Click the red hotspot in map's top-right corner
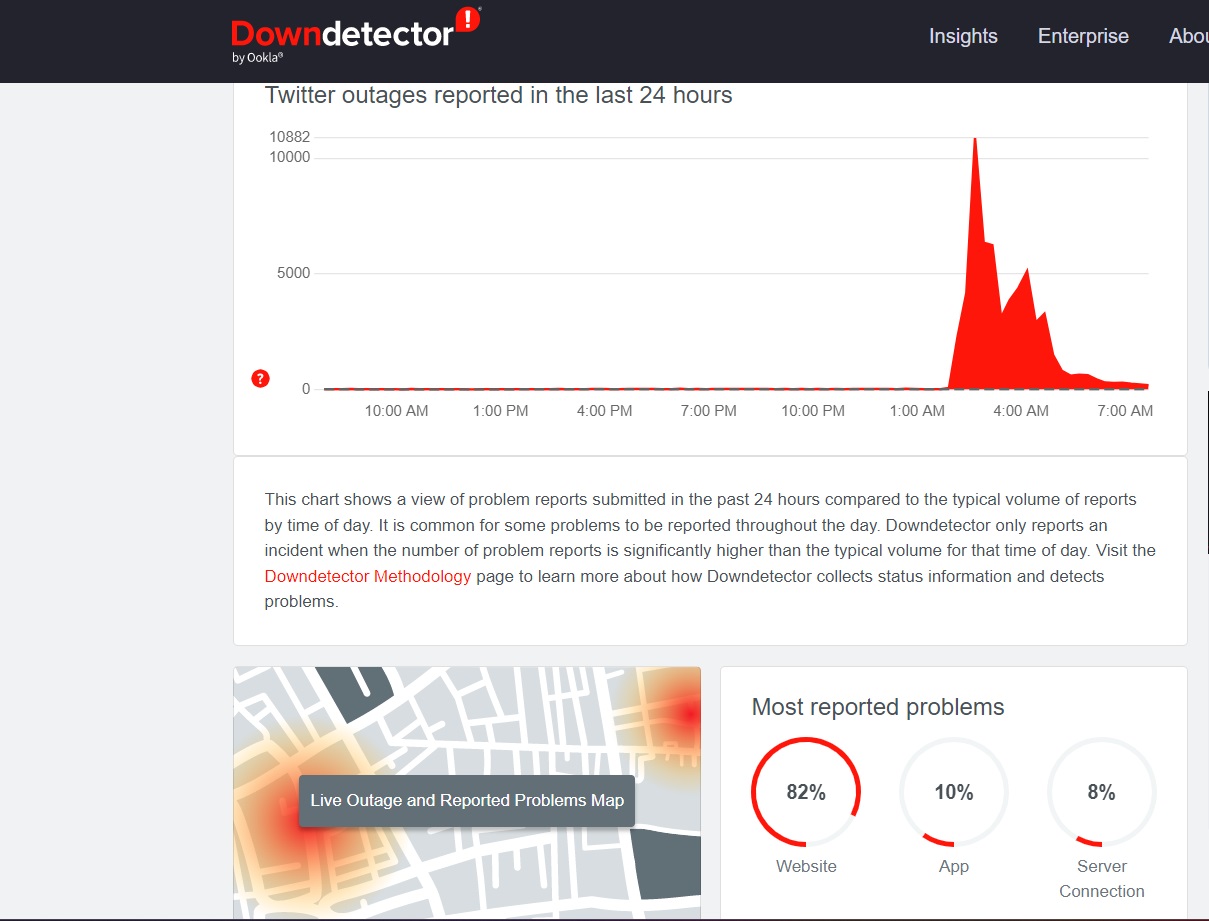This screenshot has width=1209, height=921. coord(688,713)
